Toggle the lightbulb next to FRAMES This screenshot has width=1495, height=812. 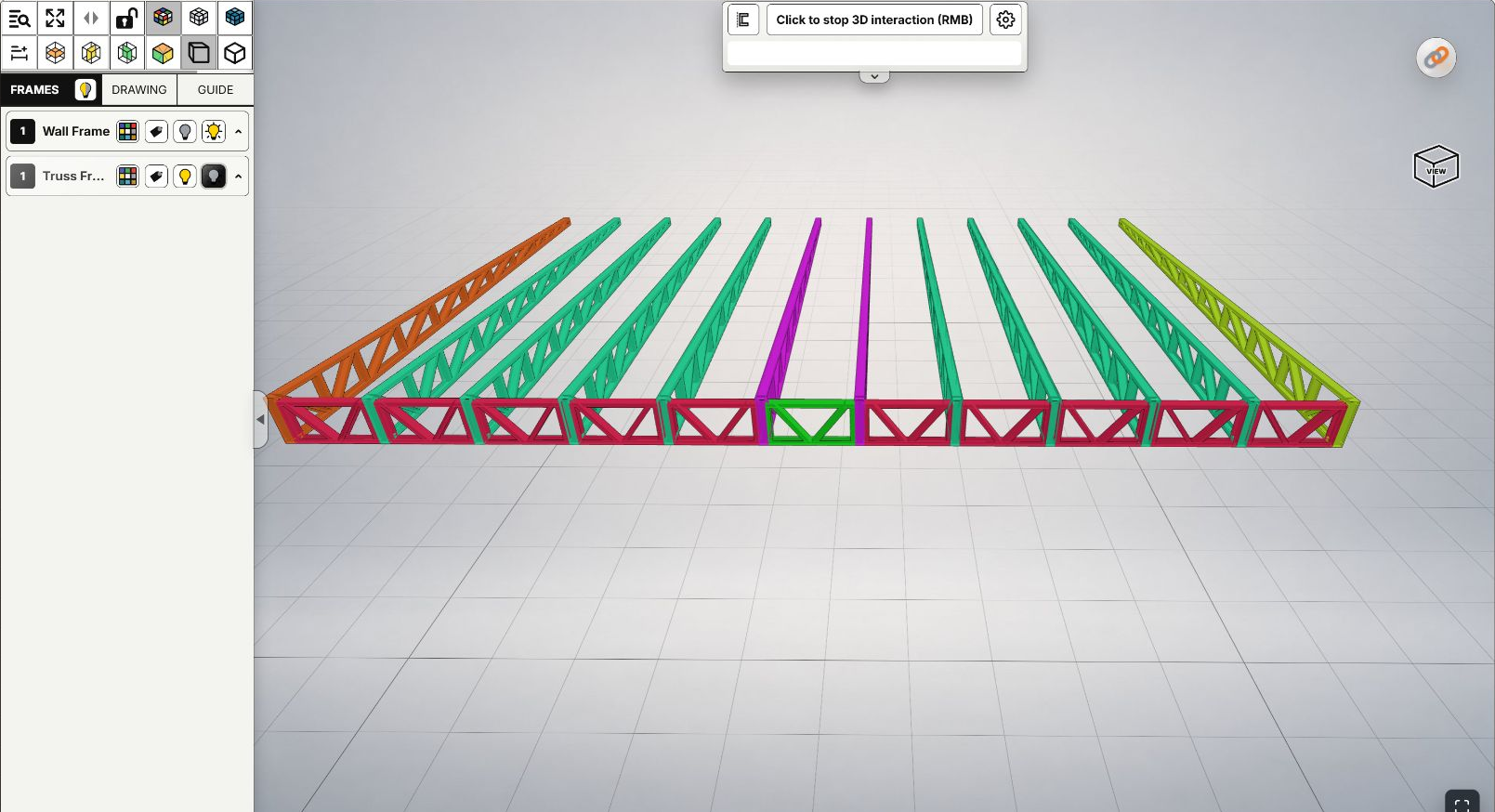click(85, 90)
